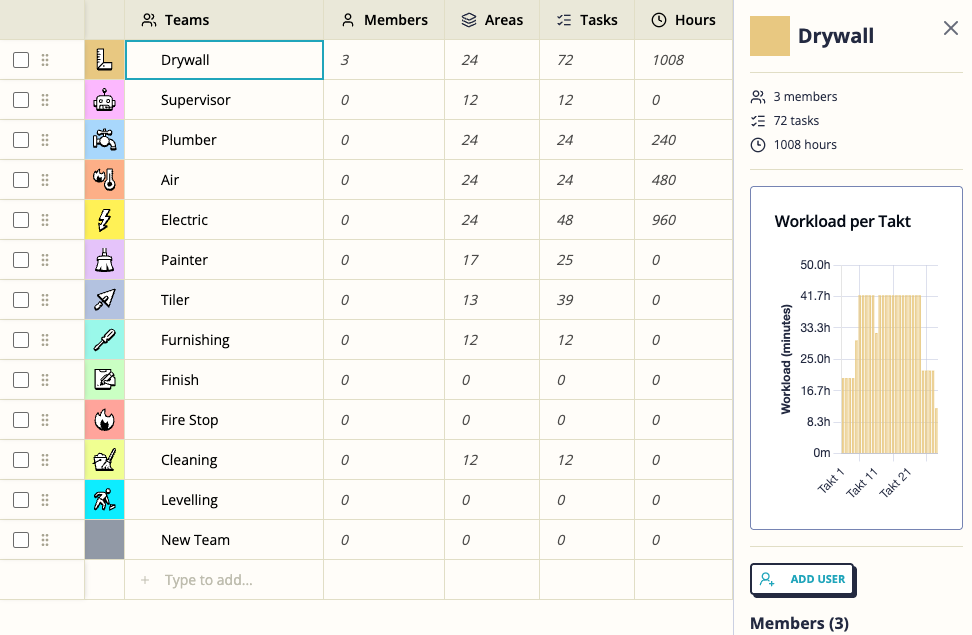Sort by the Teams column header

click(224, 20)
